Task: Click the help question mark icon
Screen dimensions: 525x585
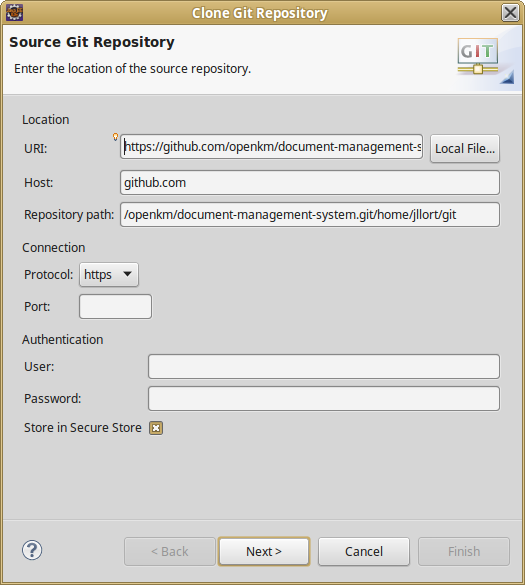Action: point(32,550)
